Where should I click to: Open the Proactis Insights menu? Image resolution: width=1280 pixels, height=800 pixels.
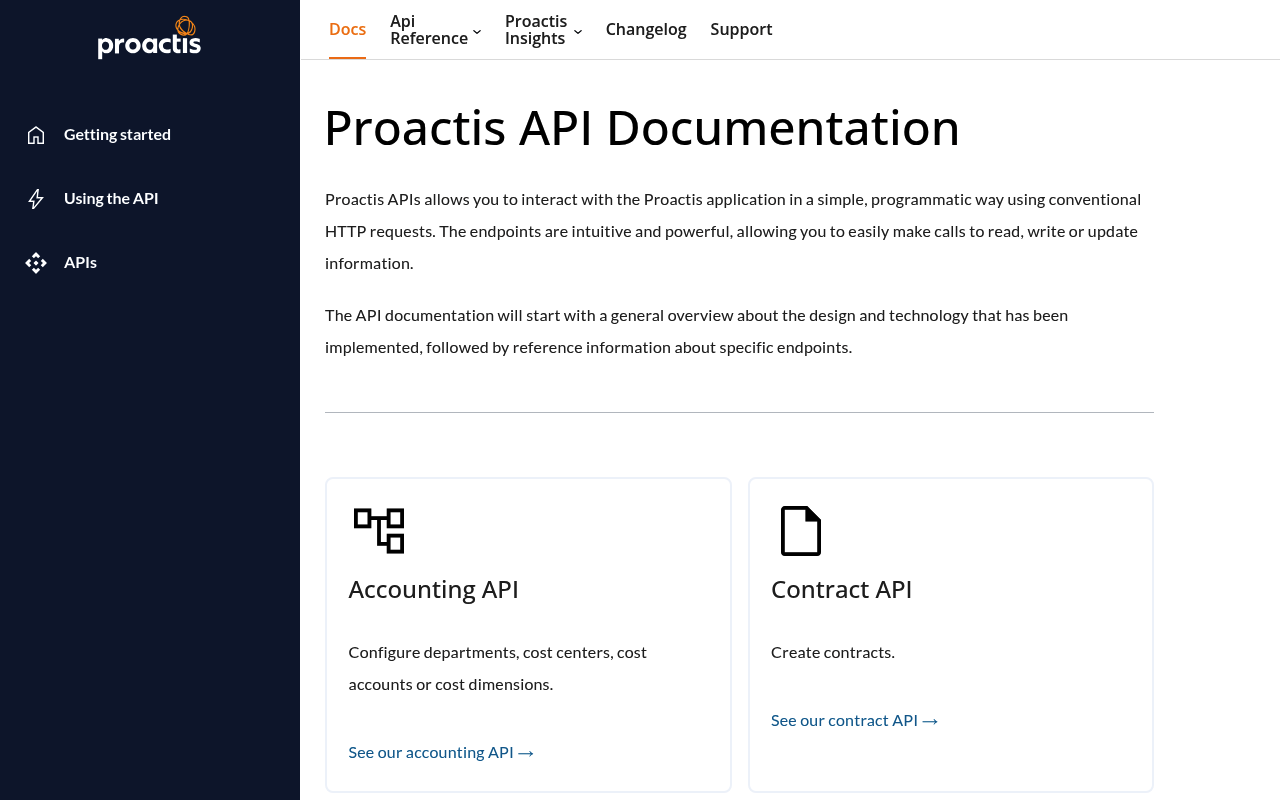(x=536, y=30)
